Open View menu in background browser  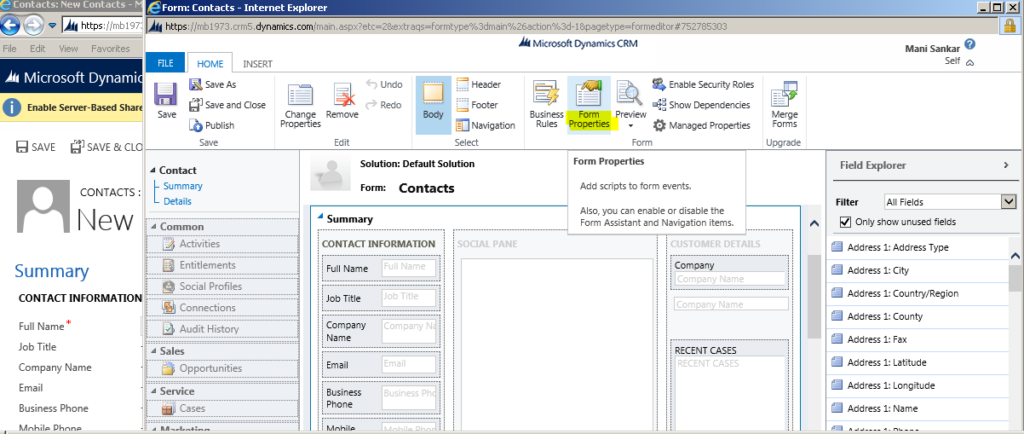[x=68, y=48]
